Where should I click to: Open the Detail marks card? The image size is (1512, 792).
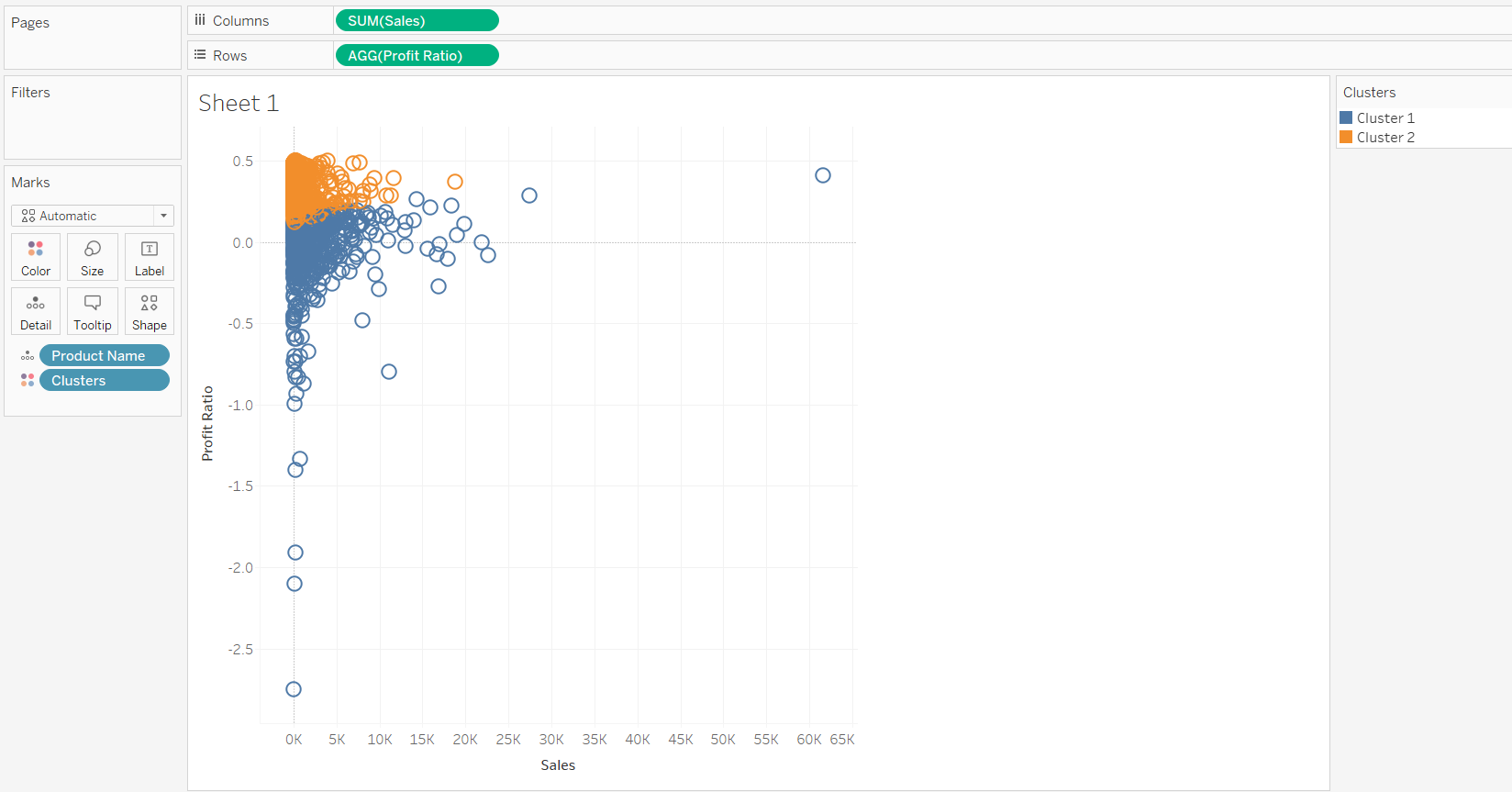click(x=36, y=311)
